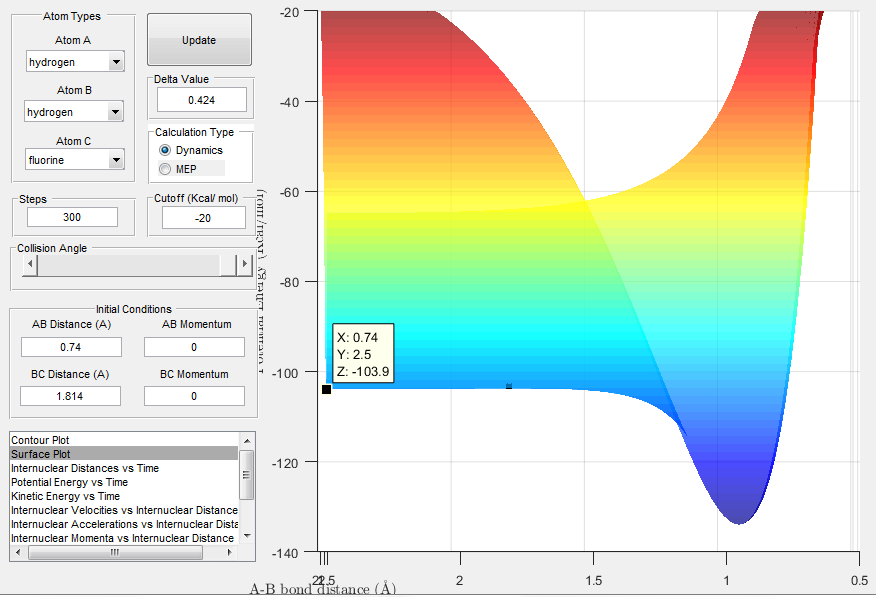This screenshot has height=597, width=876.
Task: Click the AB Distance input field
Action: click(x=72, y=347)
